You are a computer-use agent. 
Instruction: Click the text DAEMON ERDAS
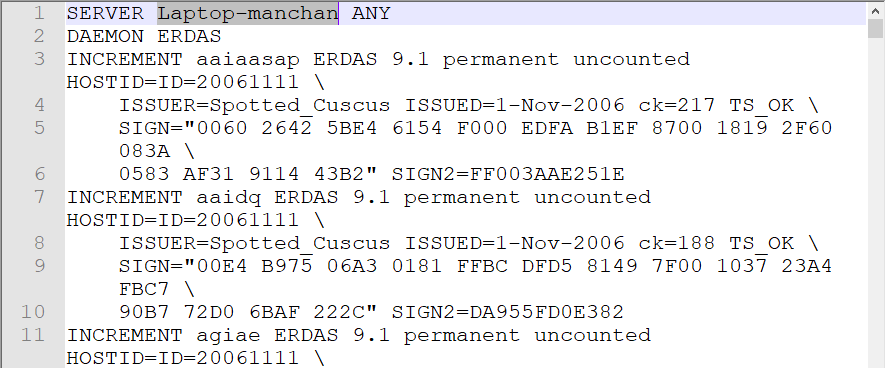[x=144, y=37]
